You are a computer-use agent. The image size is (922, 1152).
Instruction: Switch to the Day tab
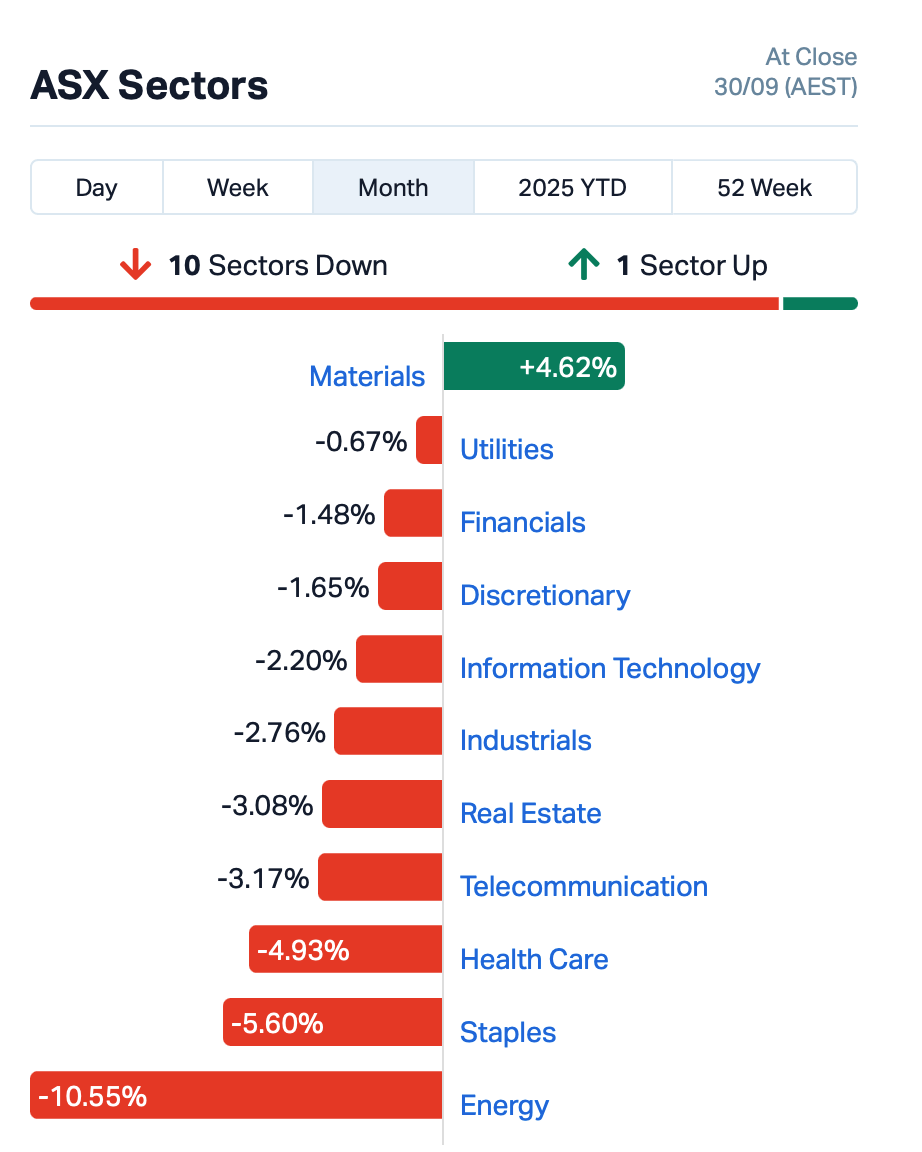97,188
